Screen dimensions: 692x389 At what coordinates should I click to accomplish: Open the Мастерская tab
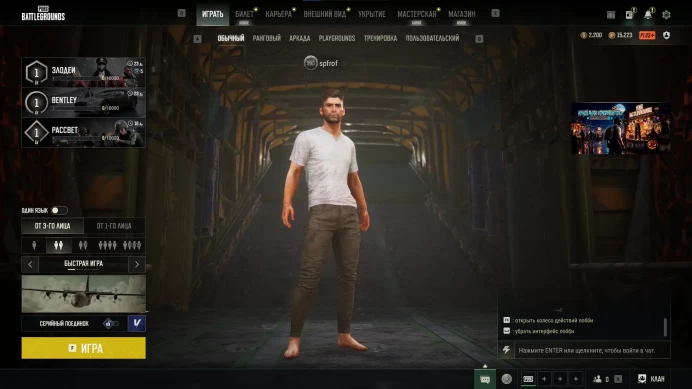pyautogui.click(x=417, y=14)
